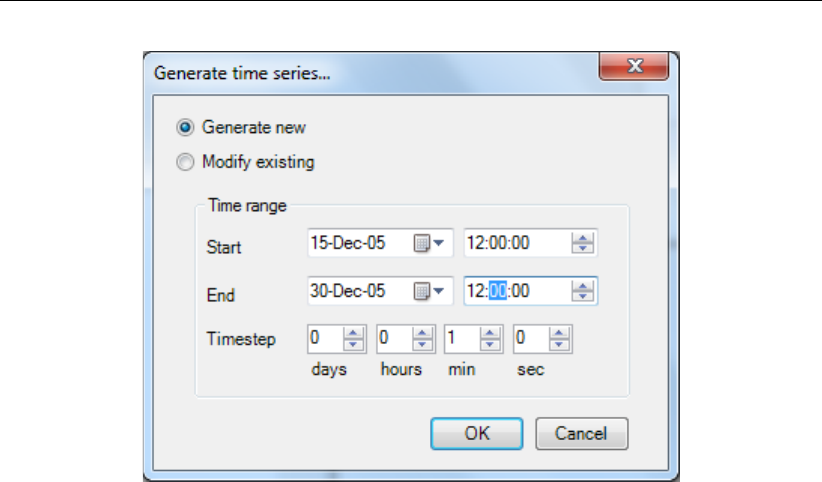Decrease the End time spinner
The image size is (822, 482).
point(585,296)
